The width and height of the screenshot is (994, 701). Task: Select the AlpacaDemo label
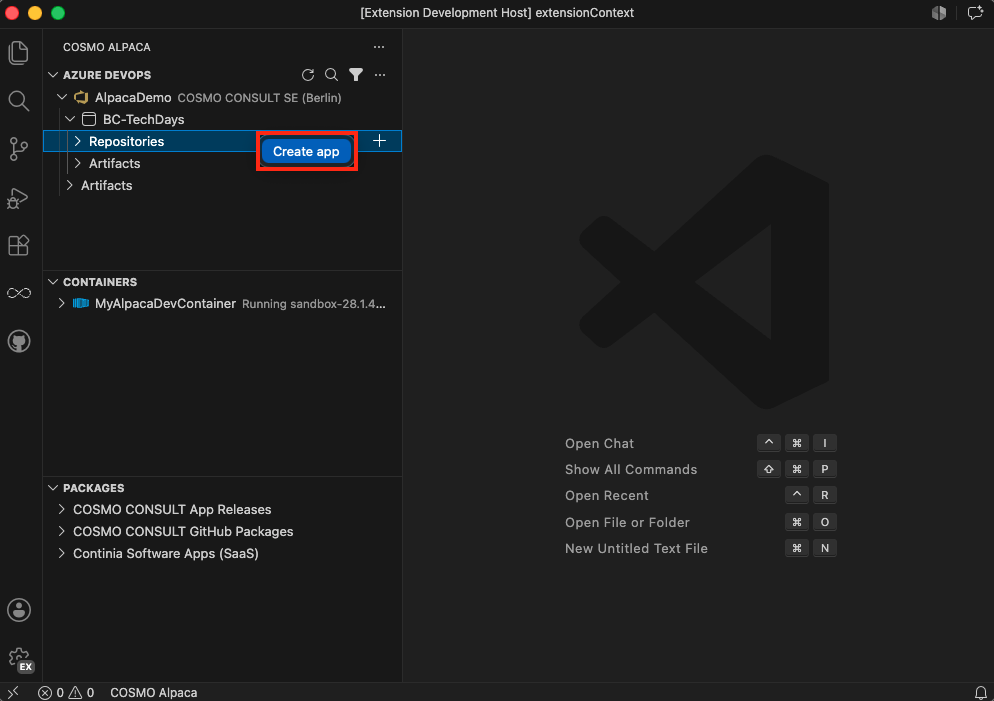point(133,98)
